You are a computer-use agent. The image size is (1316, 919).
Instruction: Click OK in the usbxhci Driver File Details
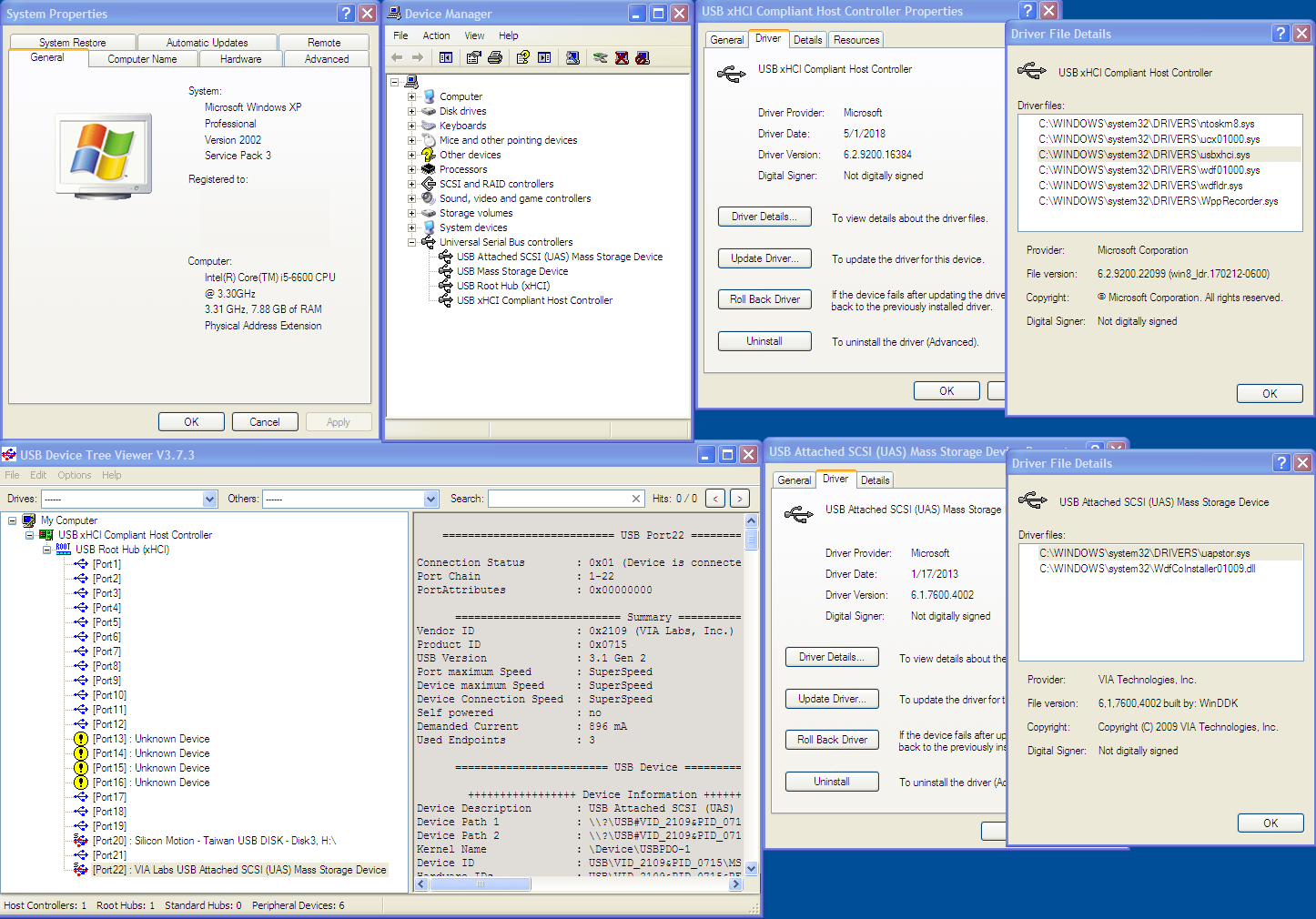point(1270,394)
